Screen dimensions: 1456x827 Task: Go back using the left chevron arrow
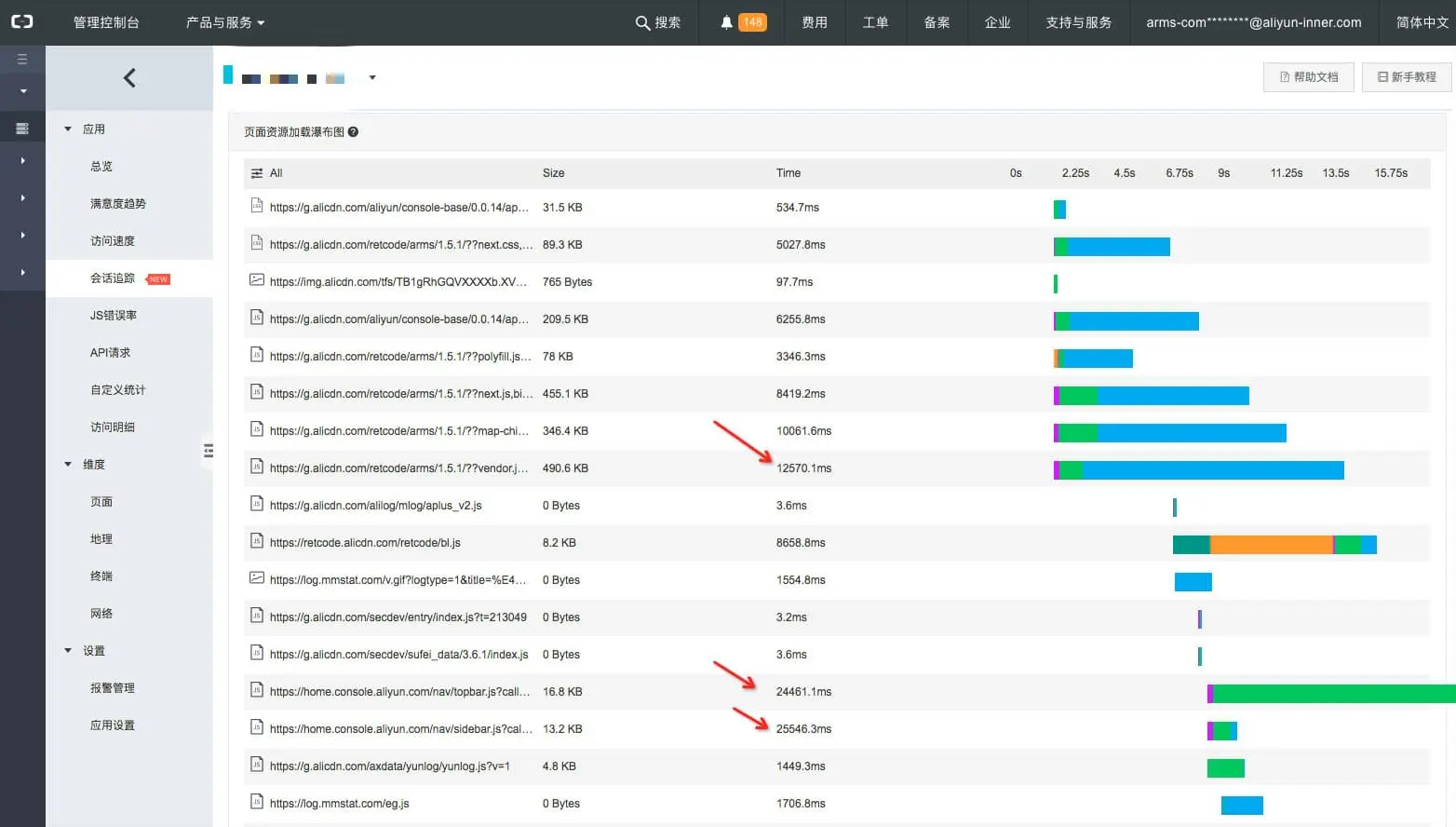[x=129, y=78]
